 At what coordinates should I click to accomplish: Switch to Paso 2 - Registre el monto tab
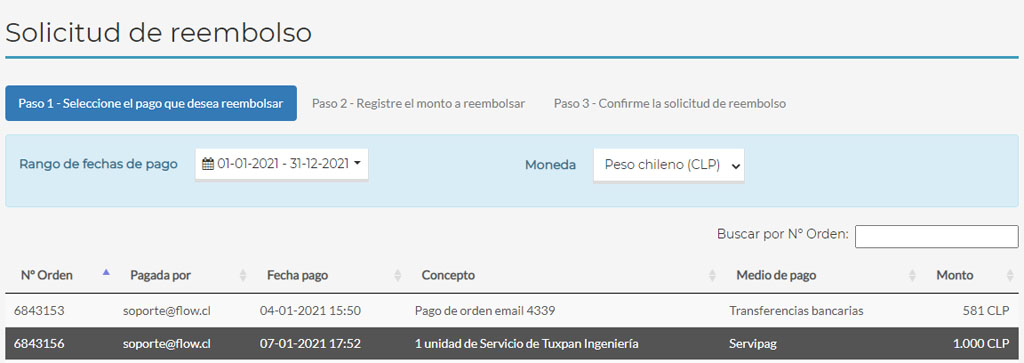tap(419, 103)
